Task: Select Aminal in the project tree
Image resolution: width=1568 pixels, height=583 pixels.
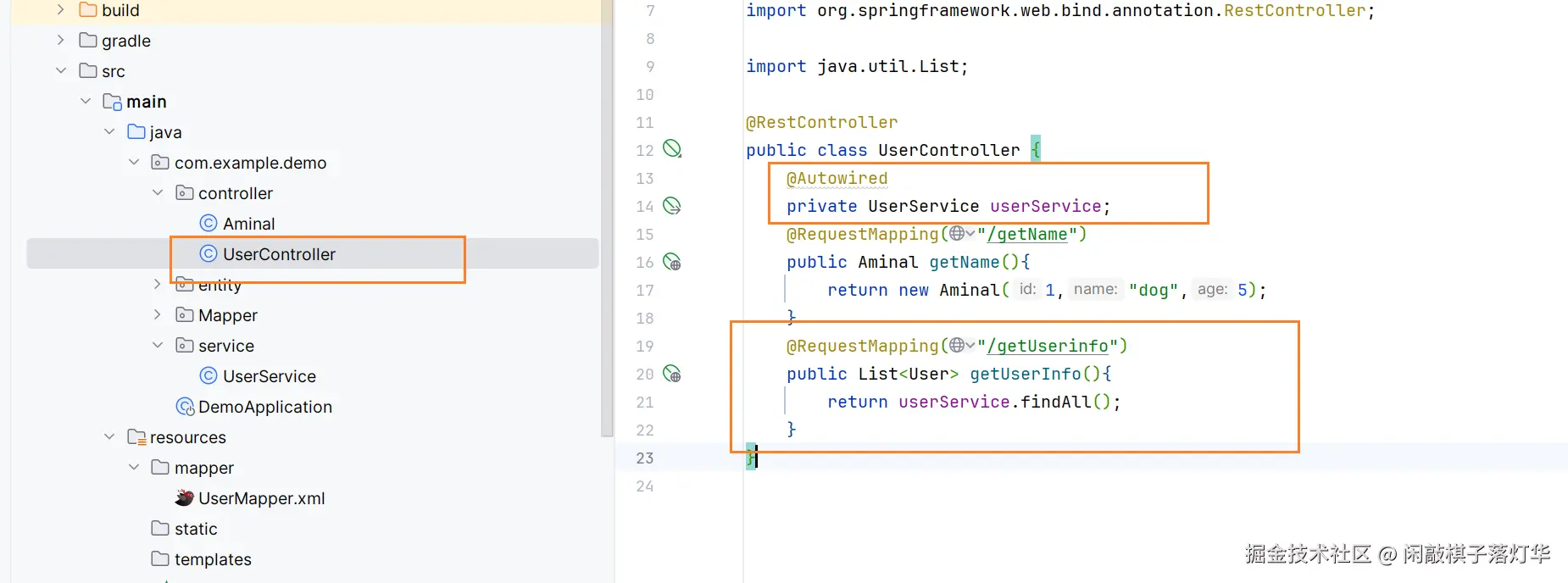Action: [248, 224]
